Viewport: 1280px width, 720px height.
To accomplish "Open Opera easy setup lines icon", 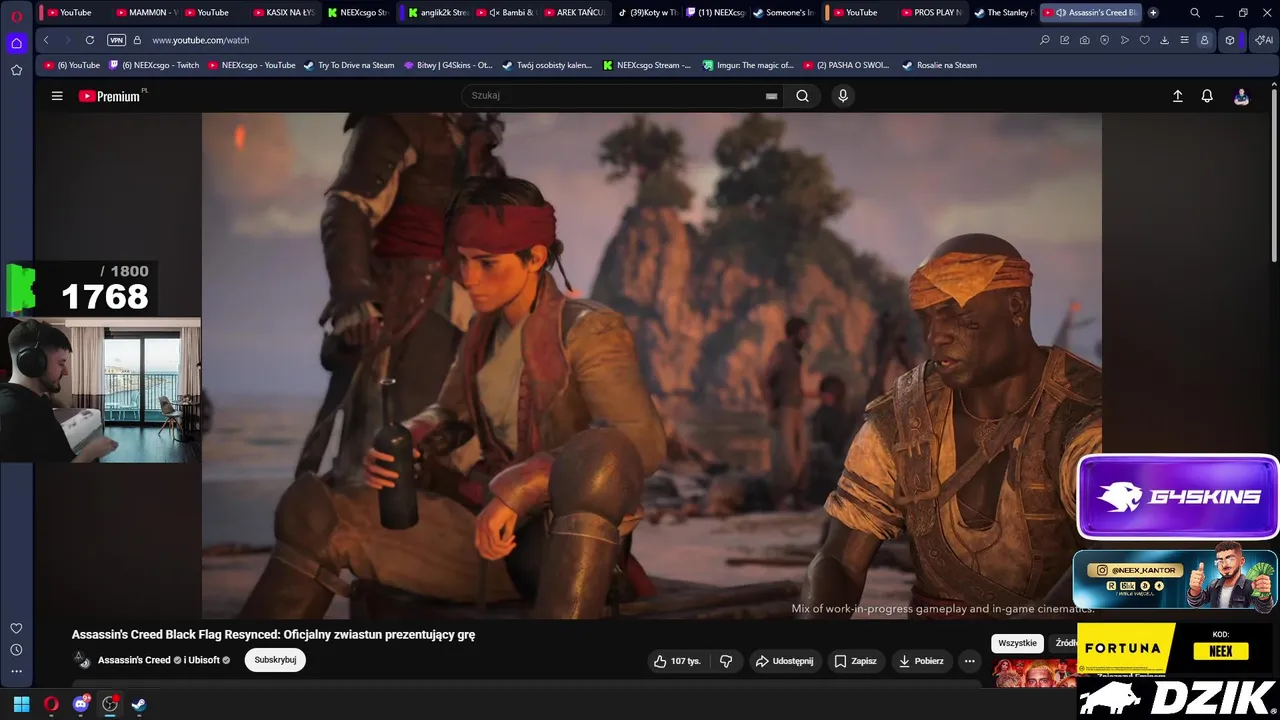I will 1185,40.
